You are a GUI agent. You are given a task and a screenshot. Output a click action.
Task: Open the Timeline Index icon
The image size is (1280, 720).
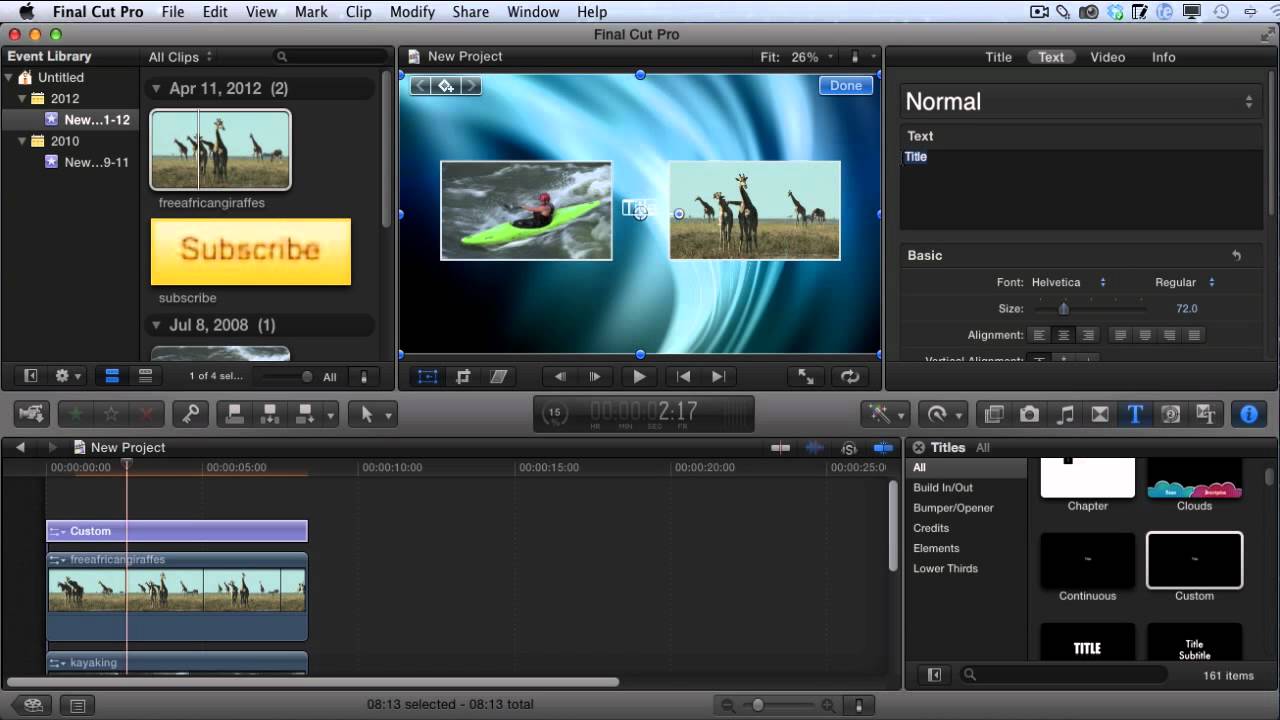click(x=76, y=705)
